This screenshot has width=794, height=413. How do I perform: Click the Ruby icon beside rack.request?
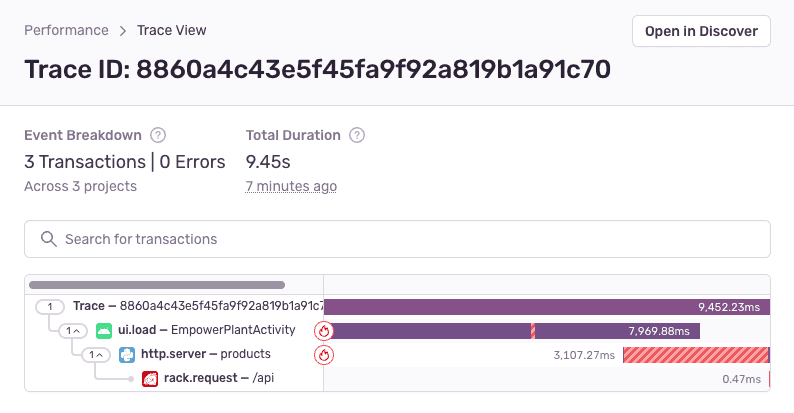150,379
